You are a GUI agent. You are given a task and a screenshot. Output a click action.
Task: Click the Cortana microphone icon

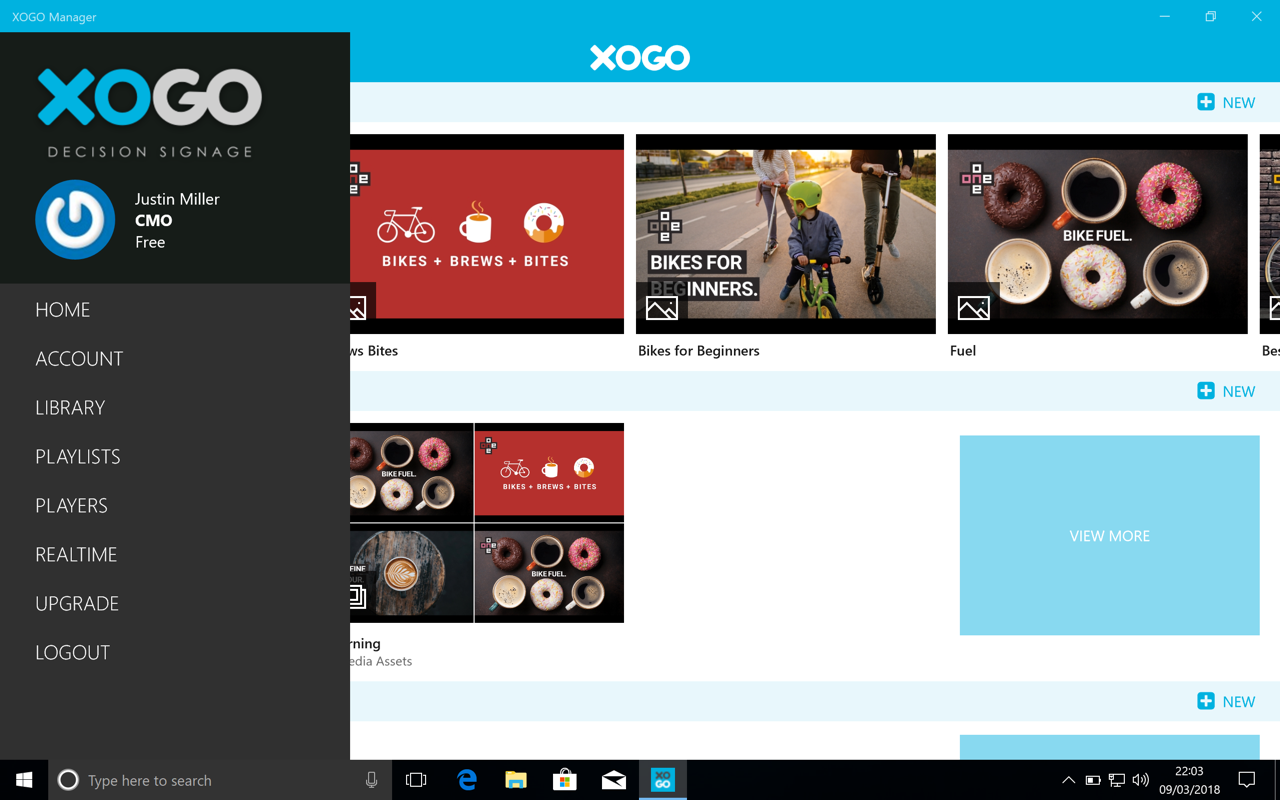coord(371,780)
